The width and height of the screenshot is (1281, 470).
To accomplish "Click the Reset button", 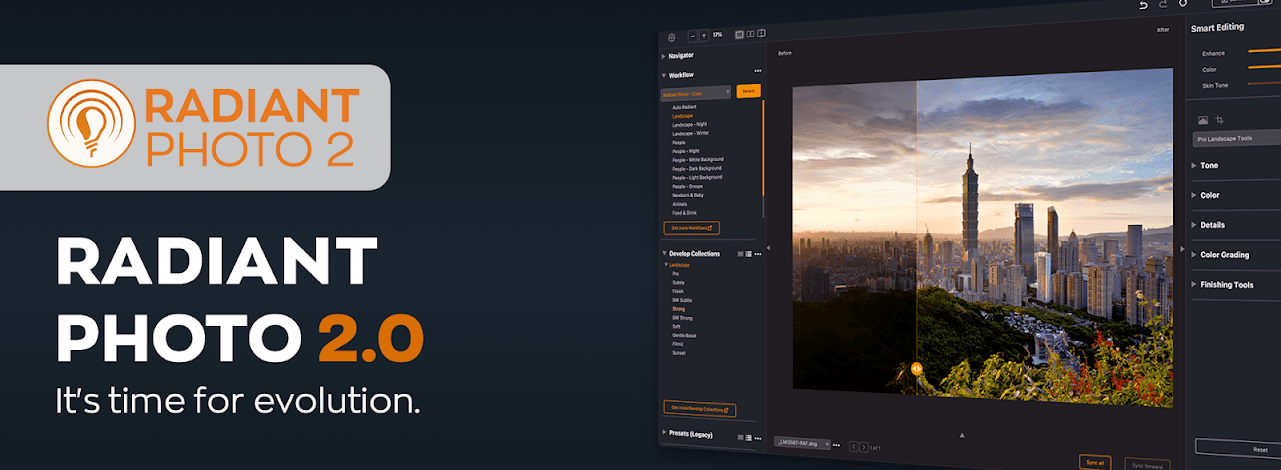I will pyautogui.click(x=1238, y=448).
